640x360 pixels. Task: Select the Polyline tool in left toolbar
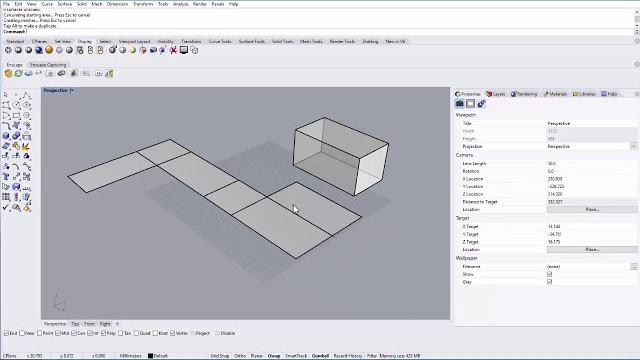click(27, 95)
